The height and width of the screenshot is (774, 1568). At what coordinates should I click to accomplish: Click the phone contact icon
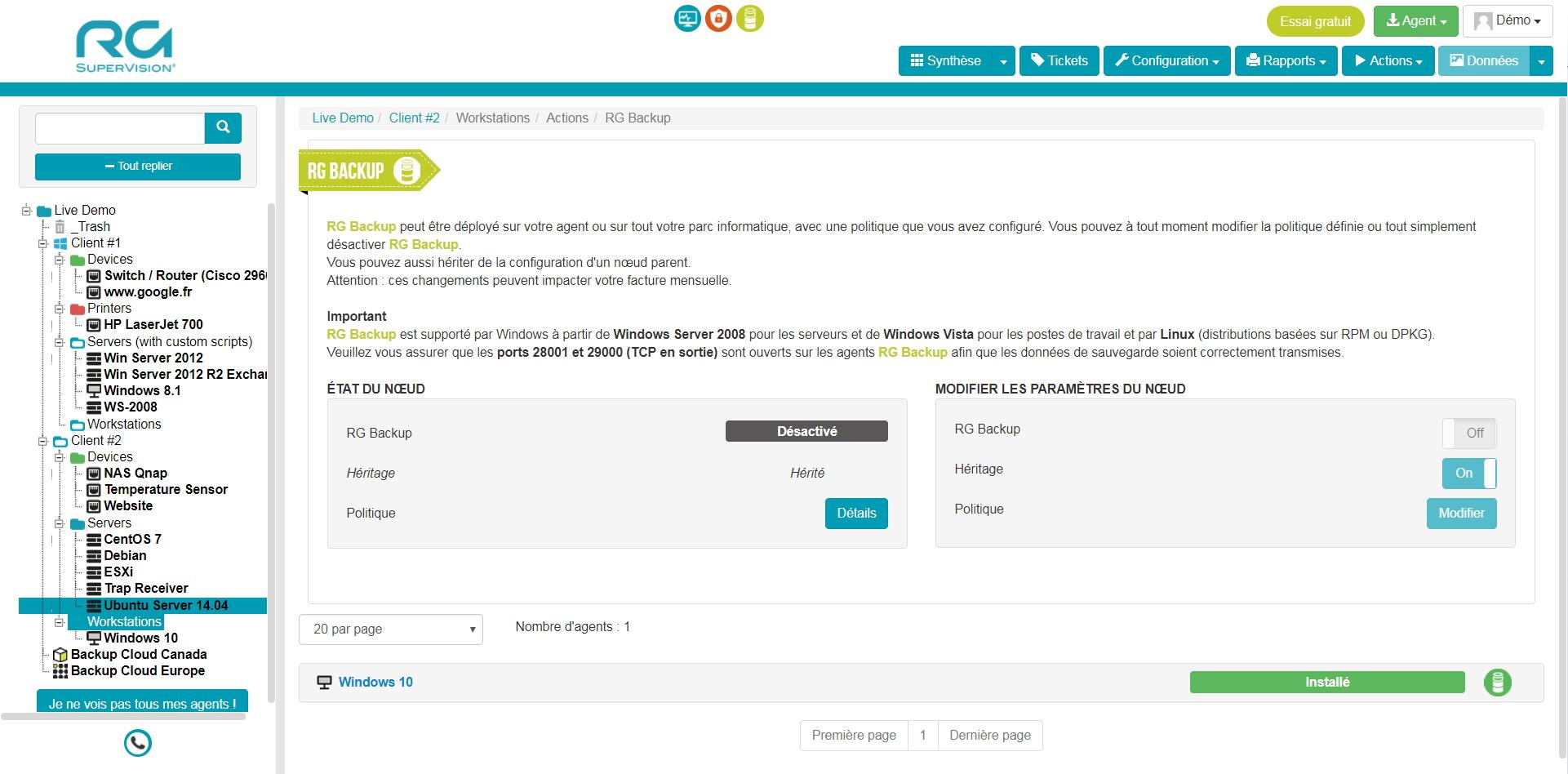(x=137, y=743)
